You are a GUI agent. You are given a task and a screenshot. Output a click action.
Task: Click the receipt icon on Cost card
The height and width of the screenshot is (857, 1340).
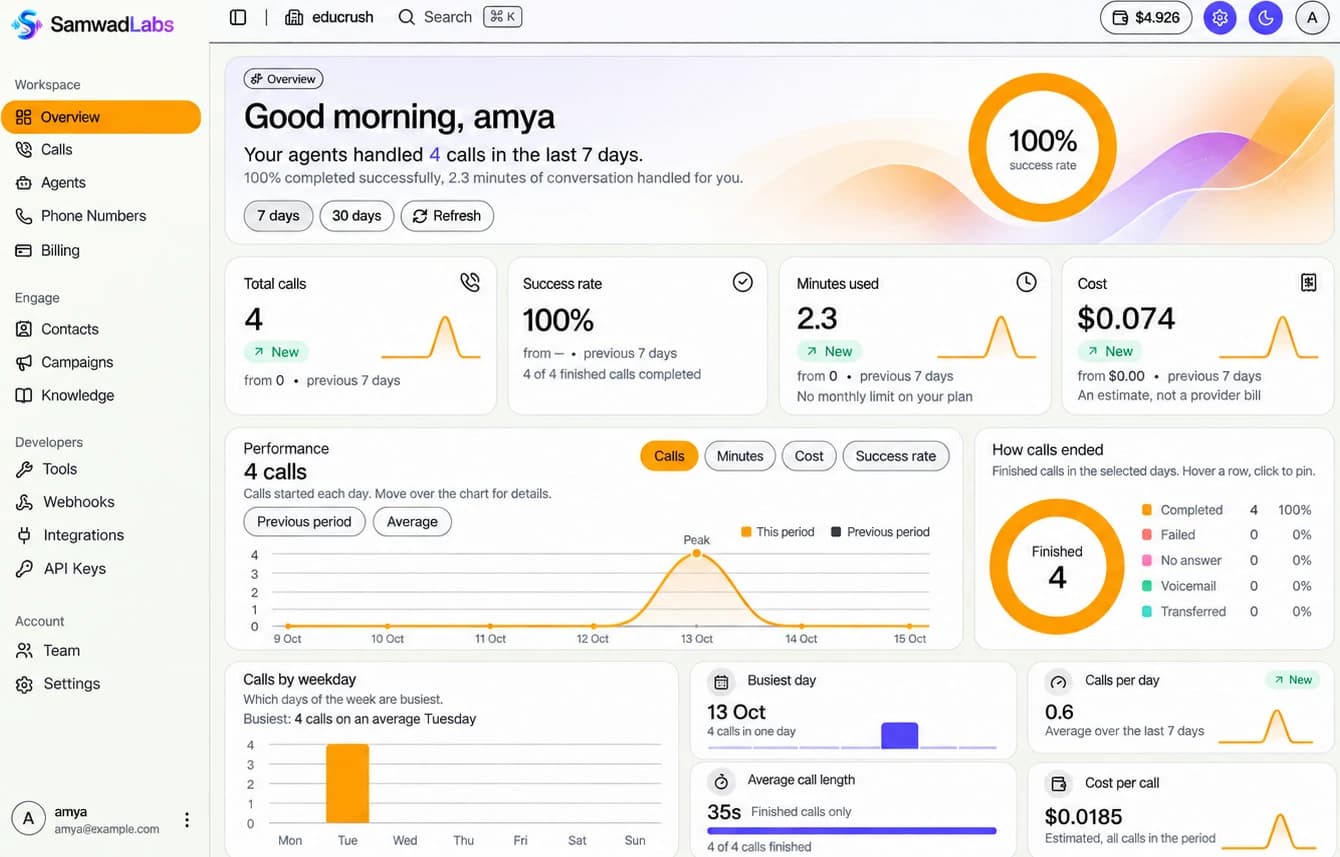pyautogui.click(x=1309, y=283)
